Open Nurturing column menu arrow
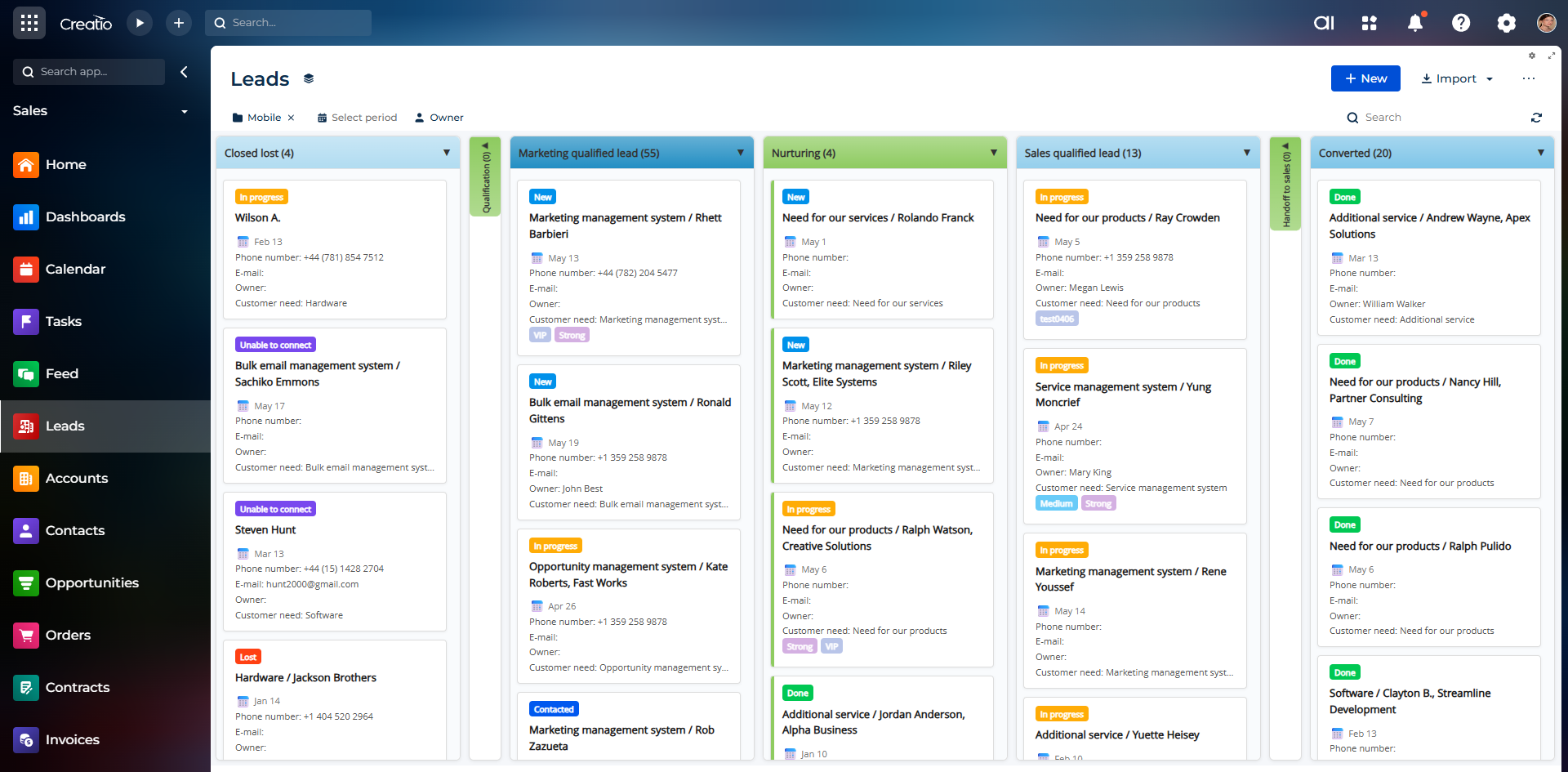Image resolution: width=1568 pixels, height=772 pixels. click(x=994, y=153)
